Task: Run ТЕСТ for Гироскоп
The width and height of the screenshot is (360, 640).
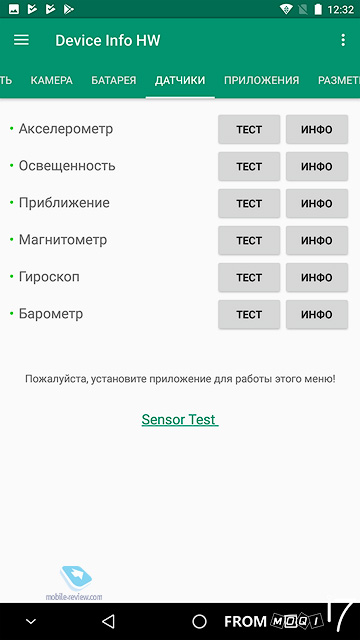Action: (249, 278)
